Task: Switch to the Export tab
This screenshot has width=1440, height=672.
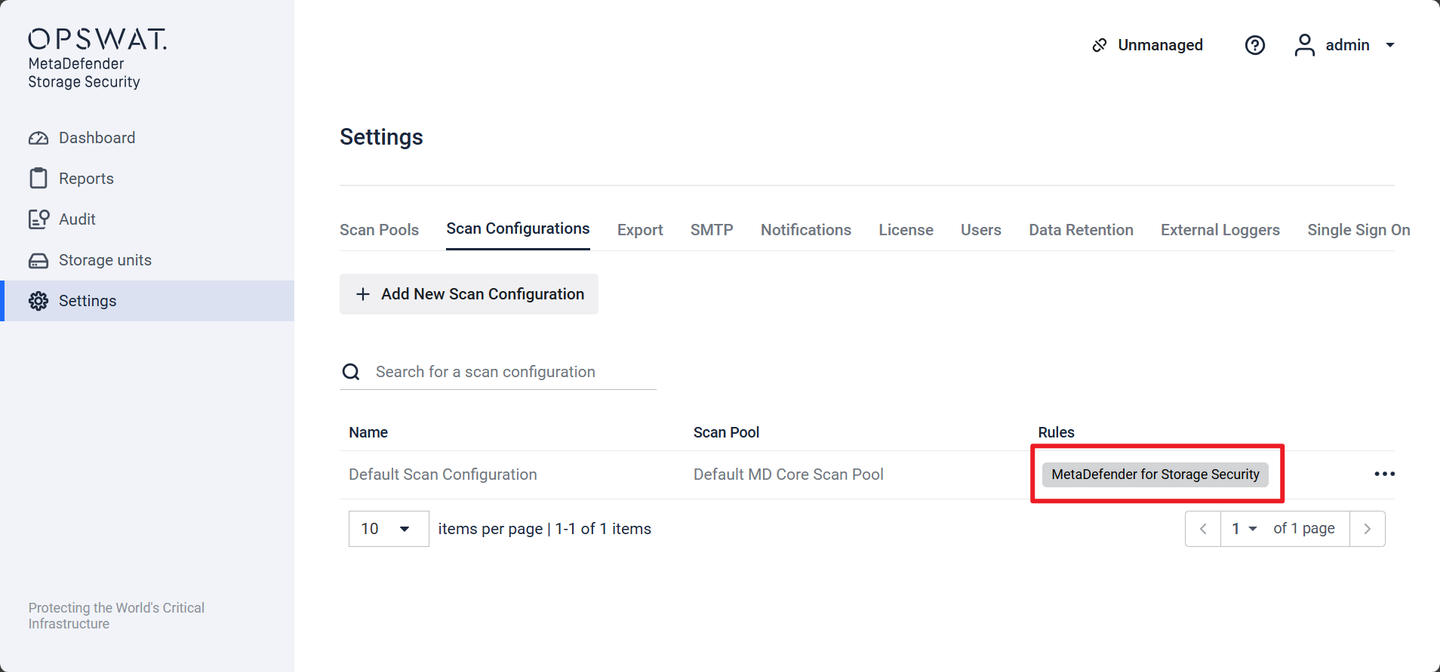Action: point(640,230)
